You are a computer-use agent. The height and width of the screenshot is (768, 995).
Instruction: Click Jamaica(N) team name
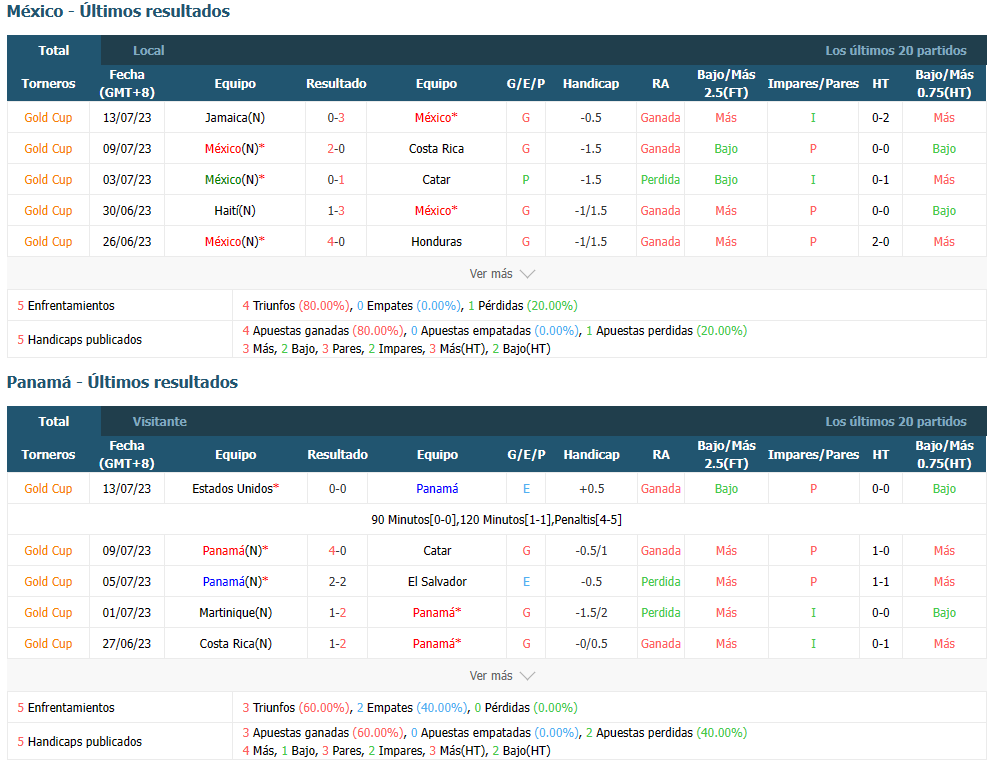click(235, 117)
